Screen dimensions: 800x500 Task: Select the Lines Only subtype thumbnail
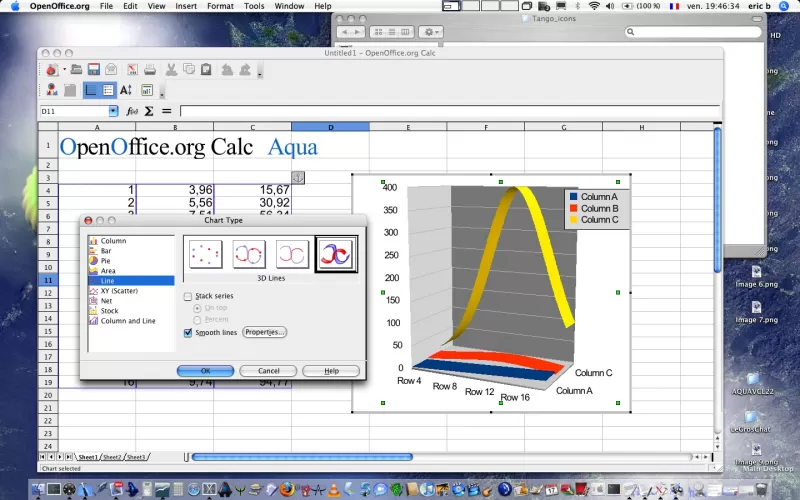292,254
